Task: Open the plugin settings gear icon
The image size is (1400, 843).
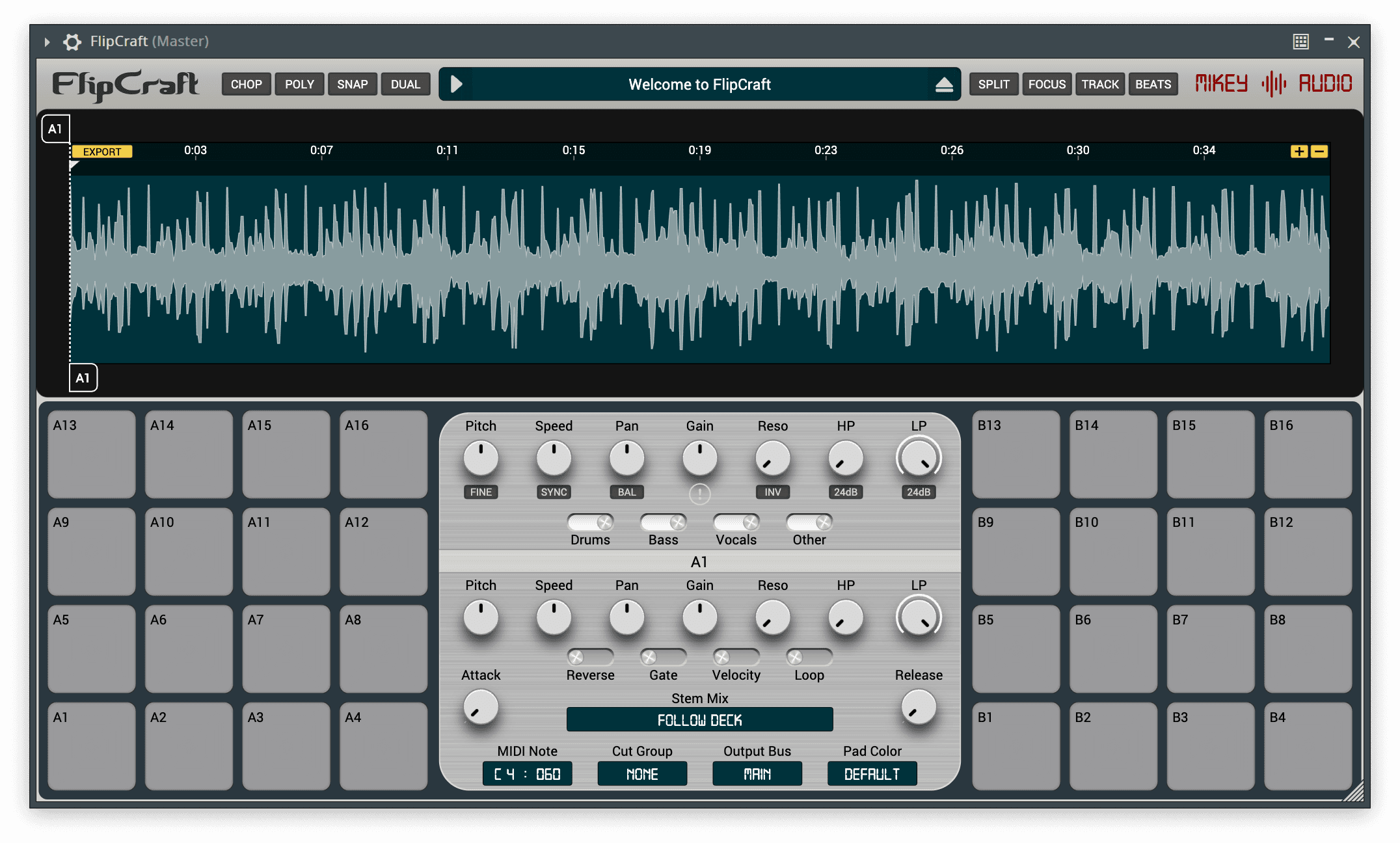Action: [x=72, y=42]
